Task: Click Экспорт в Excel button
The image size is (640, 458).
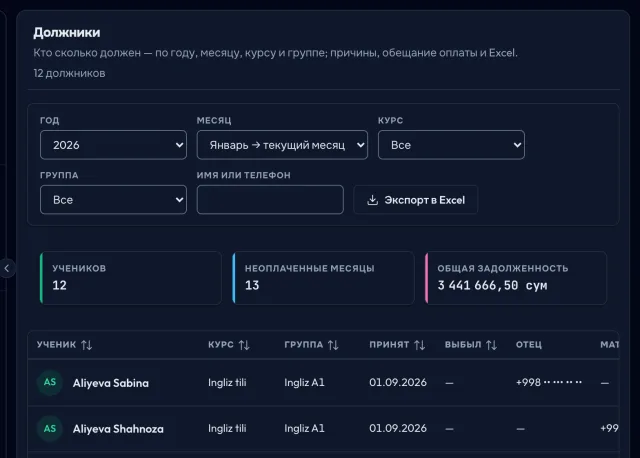Action: [416, 200]
